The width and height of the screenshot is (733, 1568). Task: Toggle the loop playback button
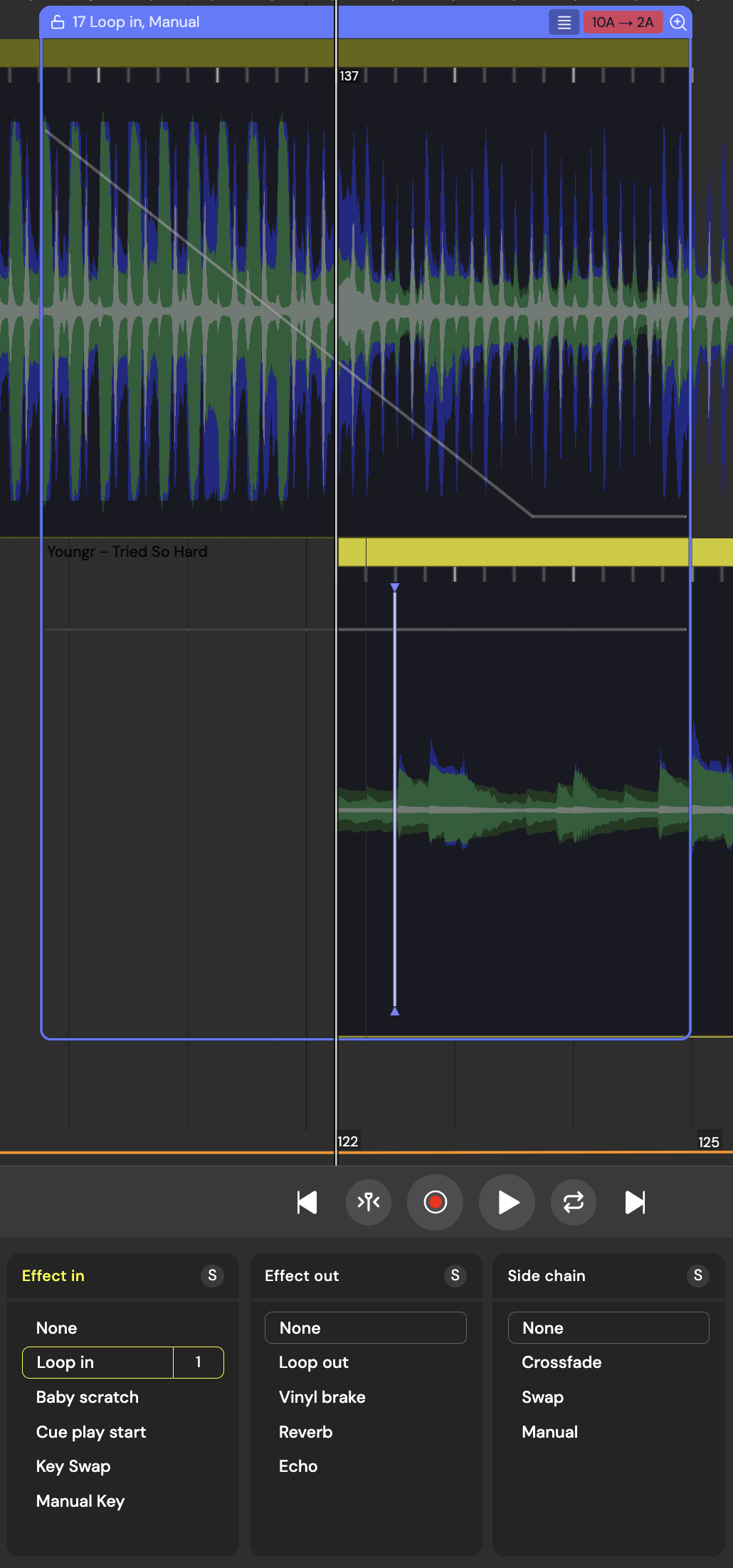click(x=574, y=1203)
